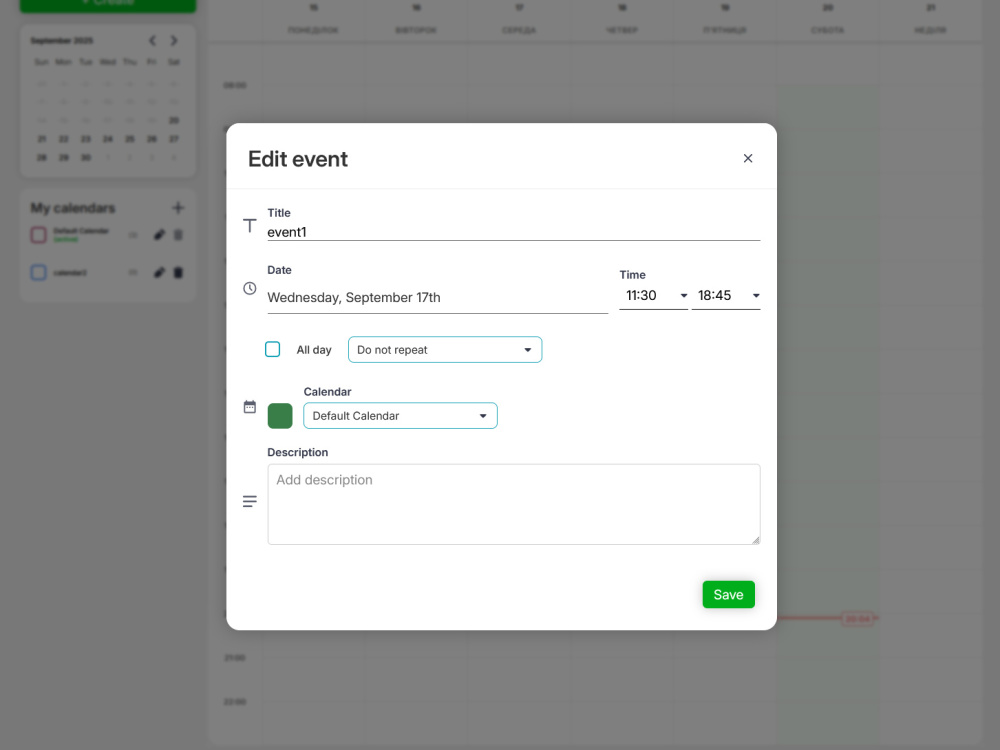The image size is (1000, 750).
Task: Toggle the All day checkbox
Action: coord(272,349)
